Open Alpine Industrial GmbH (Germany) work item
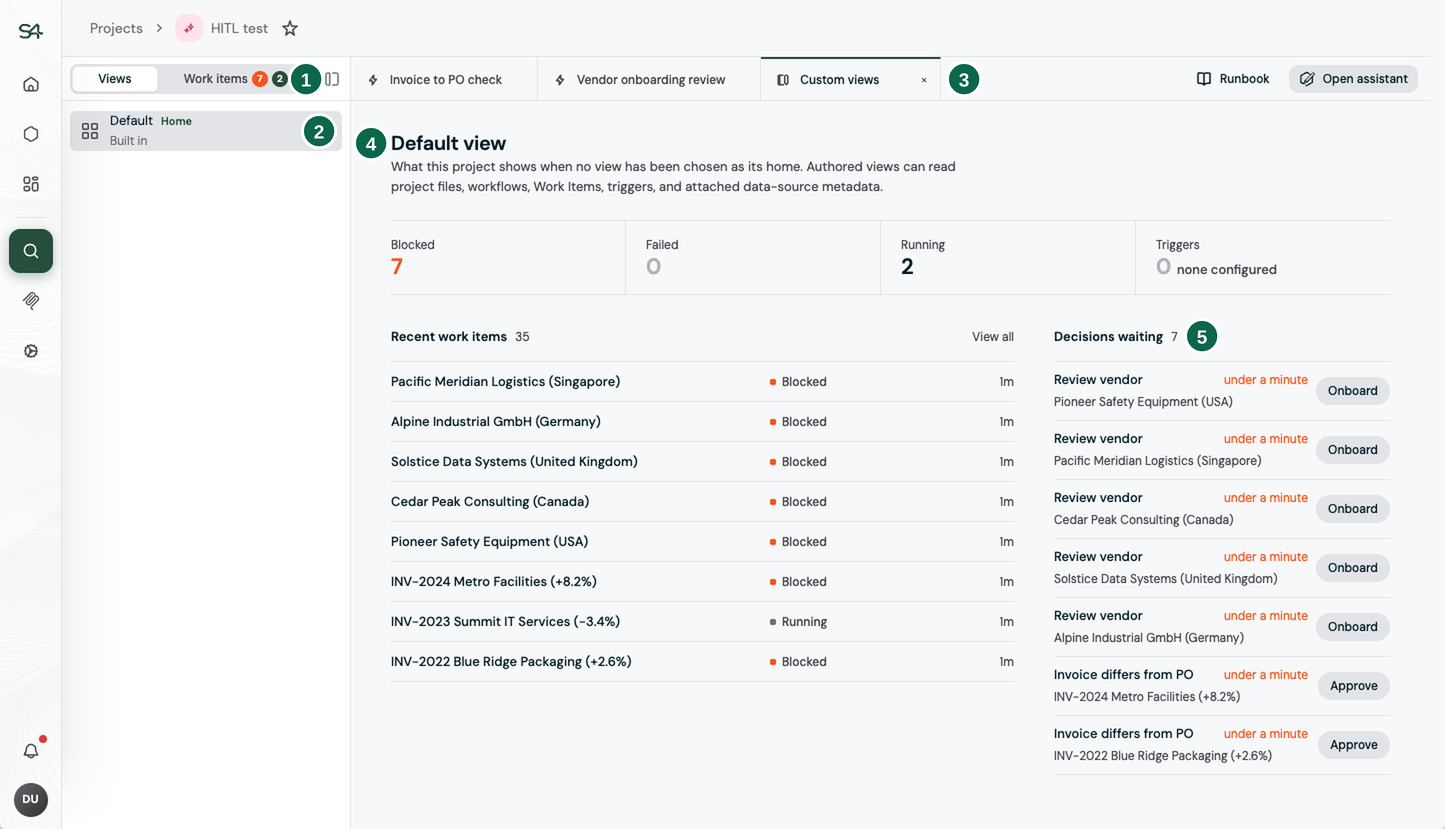The width and height of the screenshot is (1445, 829). coord(702,422)
